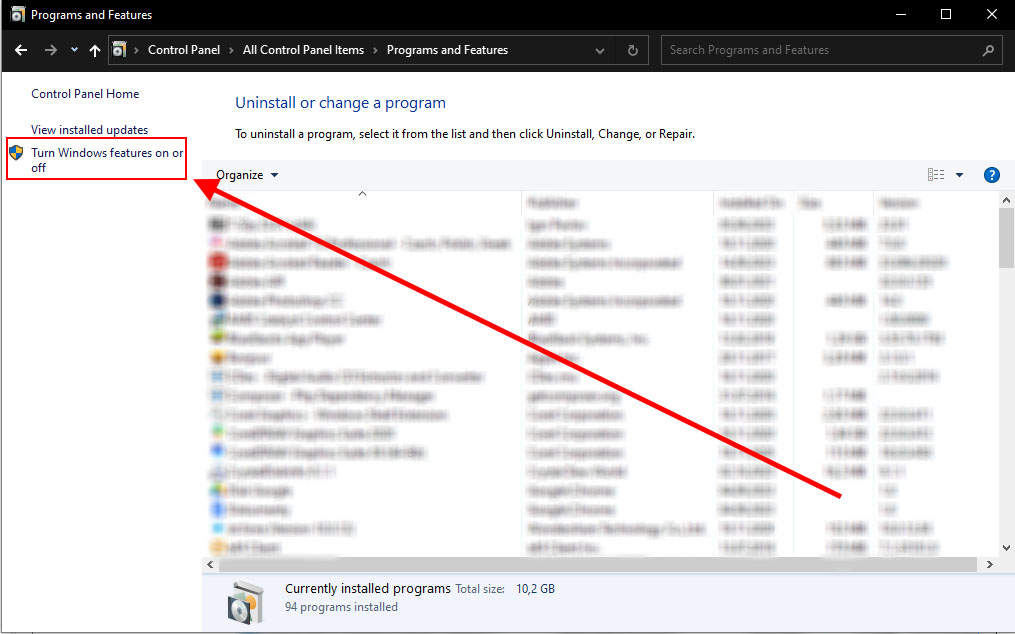This screenshot has width=1015, height=634.
Task: Go back with the Back arrow
Action: click(x=21, y=50)
